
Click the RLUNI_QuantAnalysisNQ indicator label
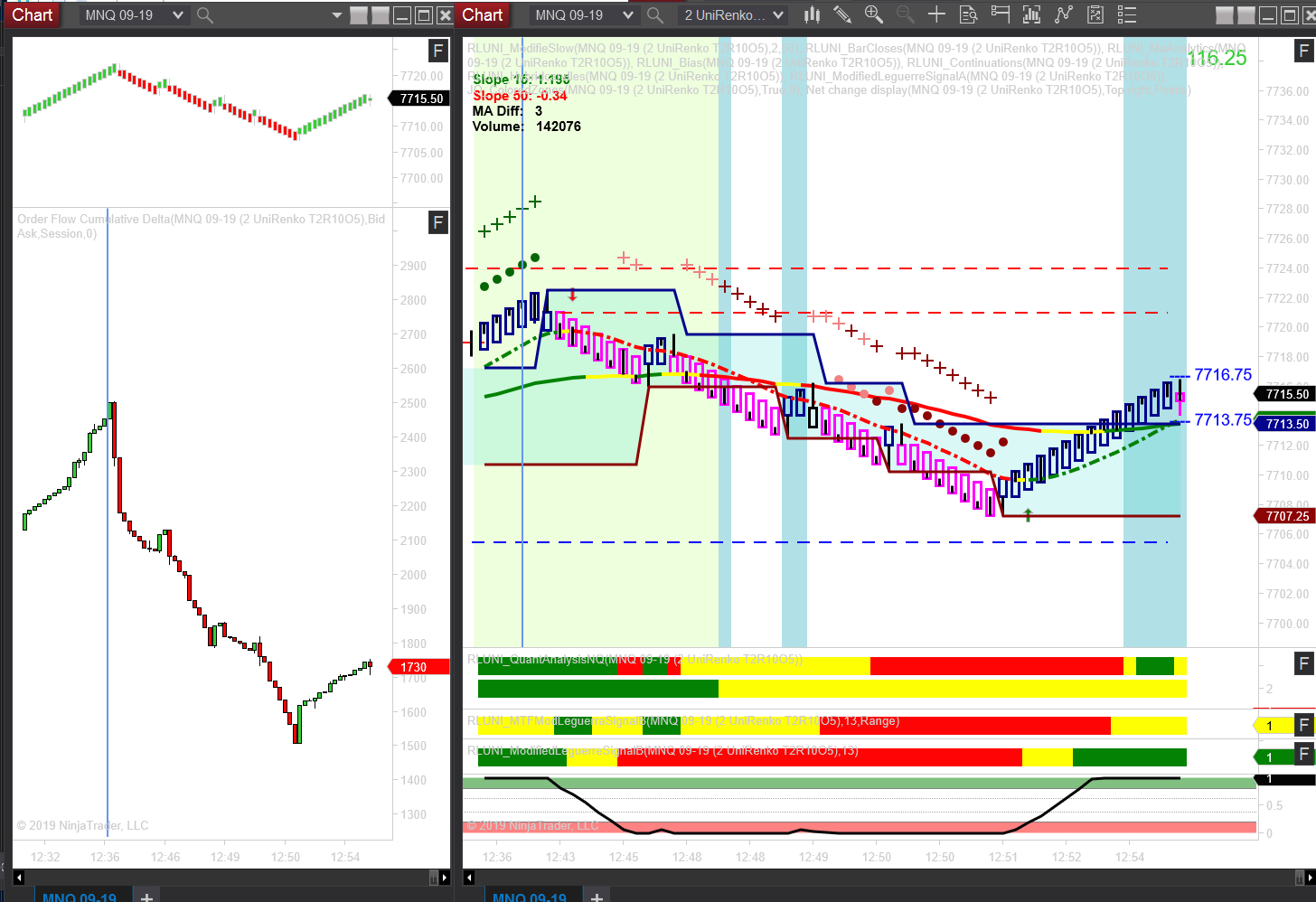tap(634, 659)
